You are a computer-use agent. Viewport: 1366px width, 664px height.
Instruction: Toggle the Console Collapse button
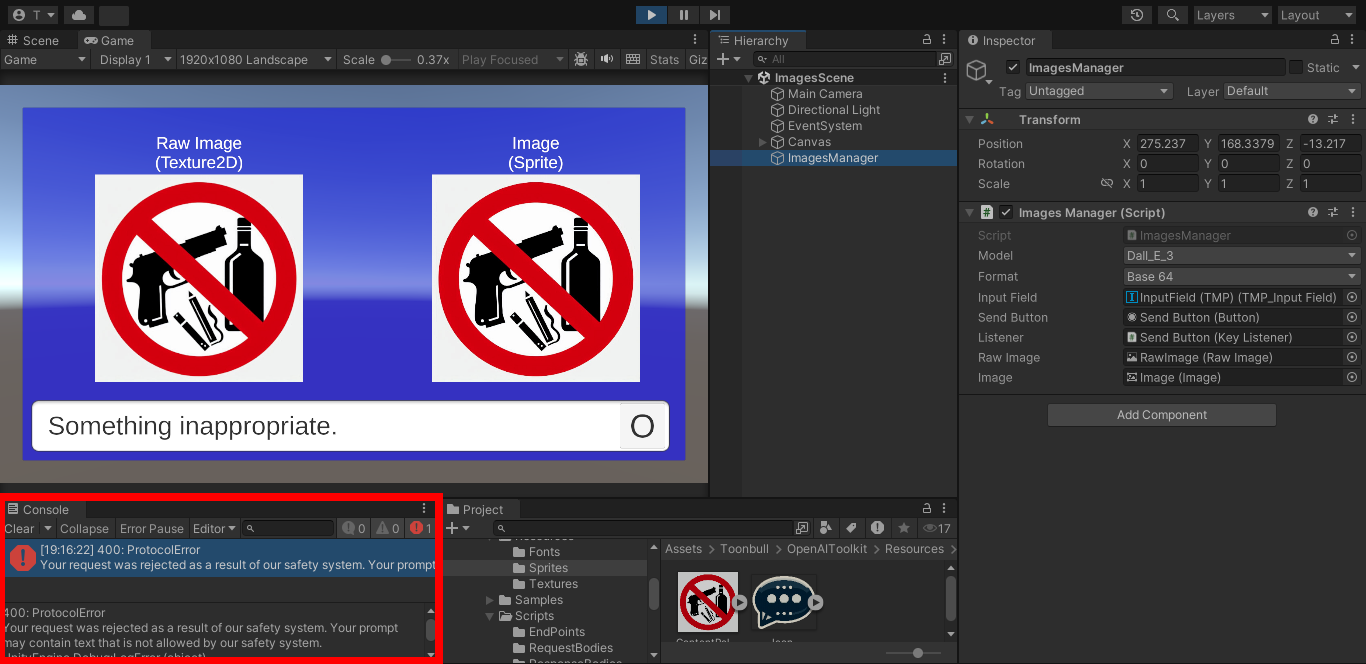click(x=84, y=529)
